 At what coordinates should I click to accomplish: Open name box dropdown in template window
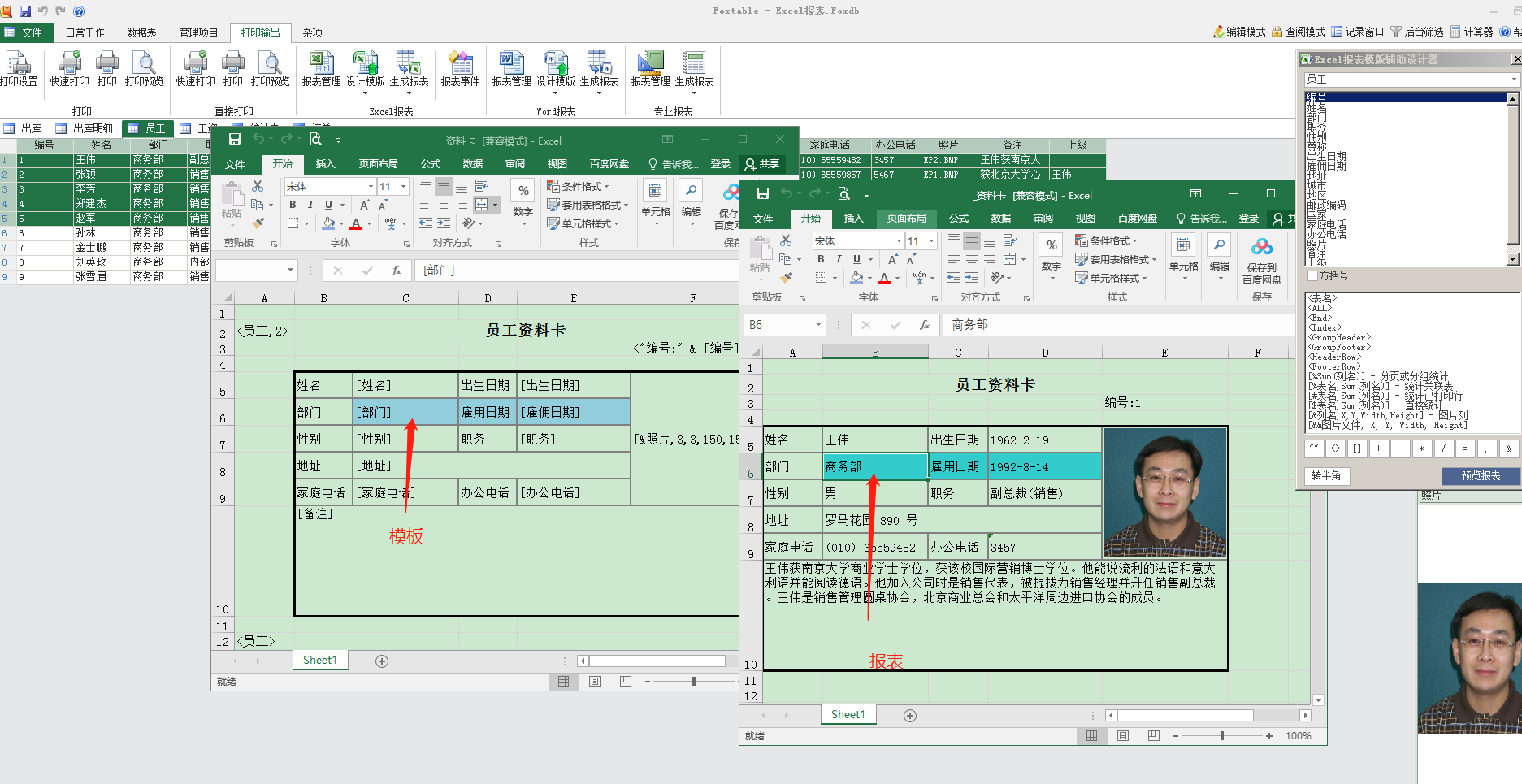[x=290, y=271]
